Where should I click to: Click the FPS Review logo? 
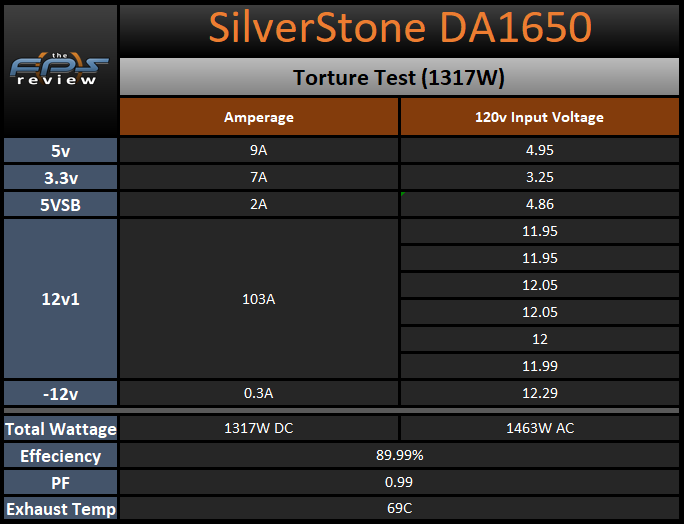click(59, 69)
